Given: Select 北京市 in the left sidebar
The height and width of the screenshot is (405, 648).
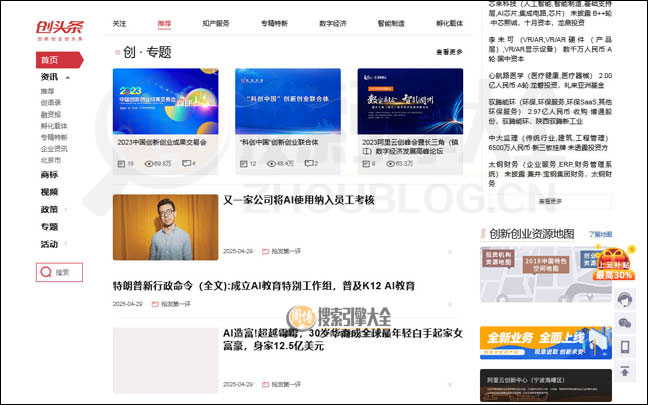Looking at the screenshot, I should (x=50, y=160).
